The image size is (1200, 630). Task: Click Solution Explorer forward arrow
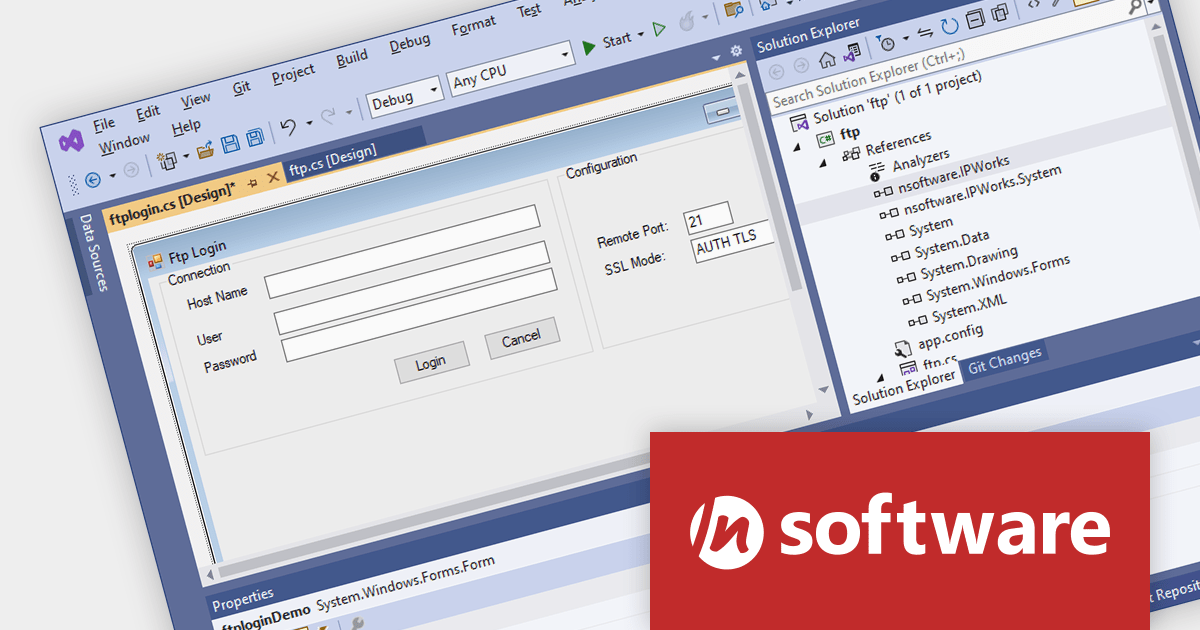[x=801, y=67]
